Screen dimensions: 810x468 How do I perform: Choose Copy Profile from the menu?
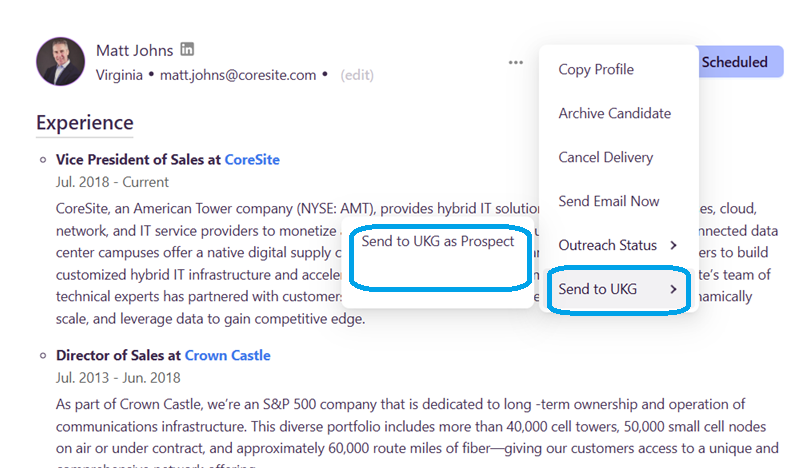point(596,70)
